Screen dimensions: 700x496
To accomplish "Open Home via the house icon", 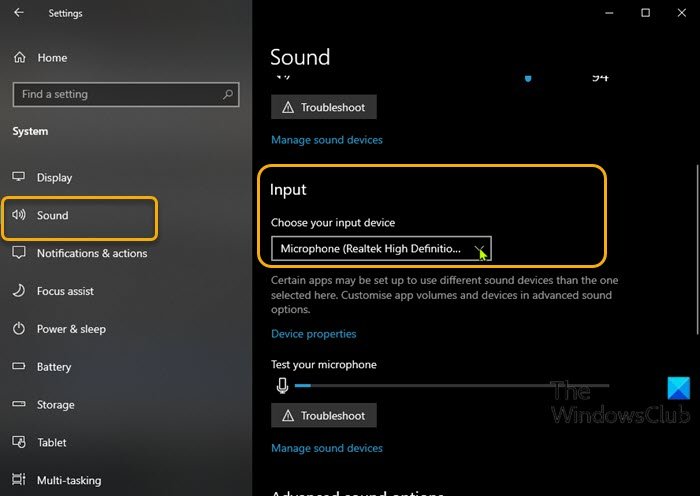I will coord(19,58).
